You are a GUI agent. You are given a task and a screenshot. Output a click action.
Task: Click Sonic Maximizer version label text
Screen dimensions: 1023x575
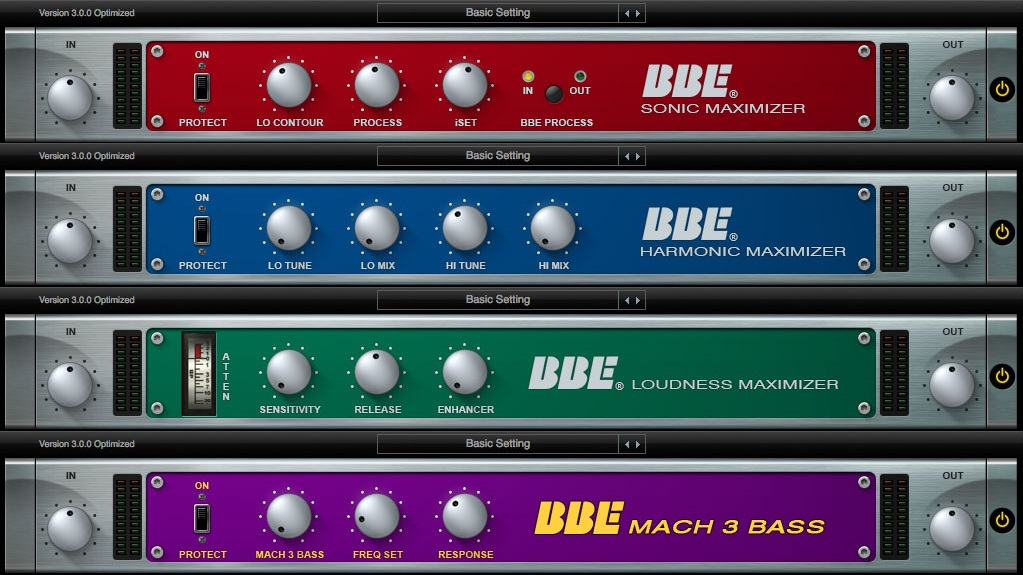[87, 13]
